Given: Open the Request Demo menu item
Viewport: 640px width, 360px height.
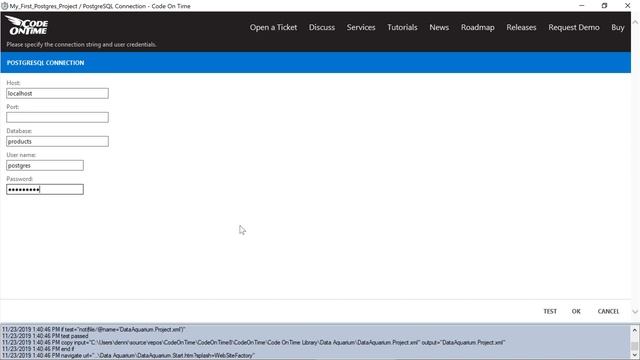Looking at the screenshot, I should (573, 27).
